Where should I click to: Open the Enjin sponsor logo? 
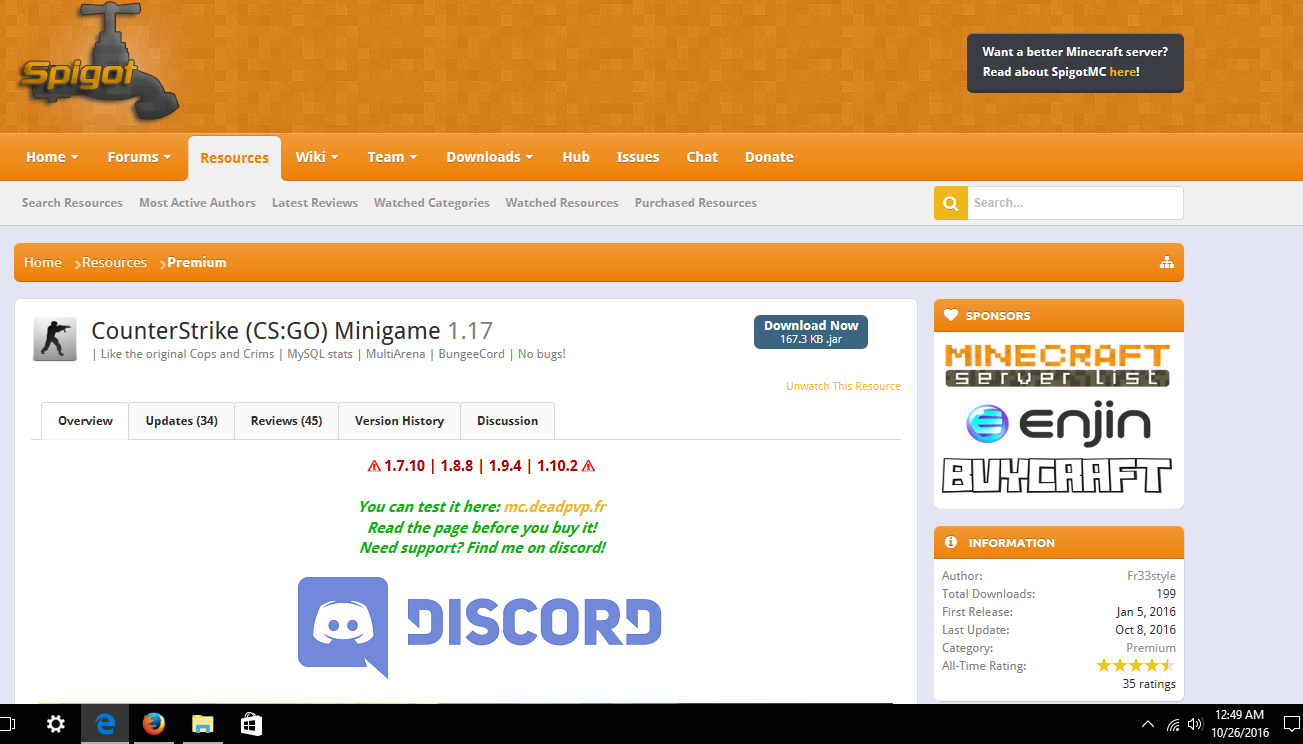click(1058, 423)
